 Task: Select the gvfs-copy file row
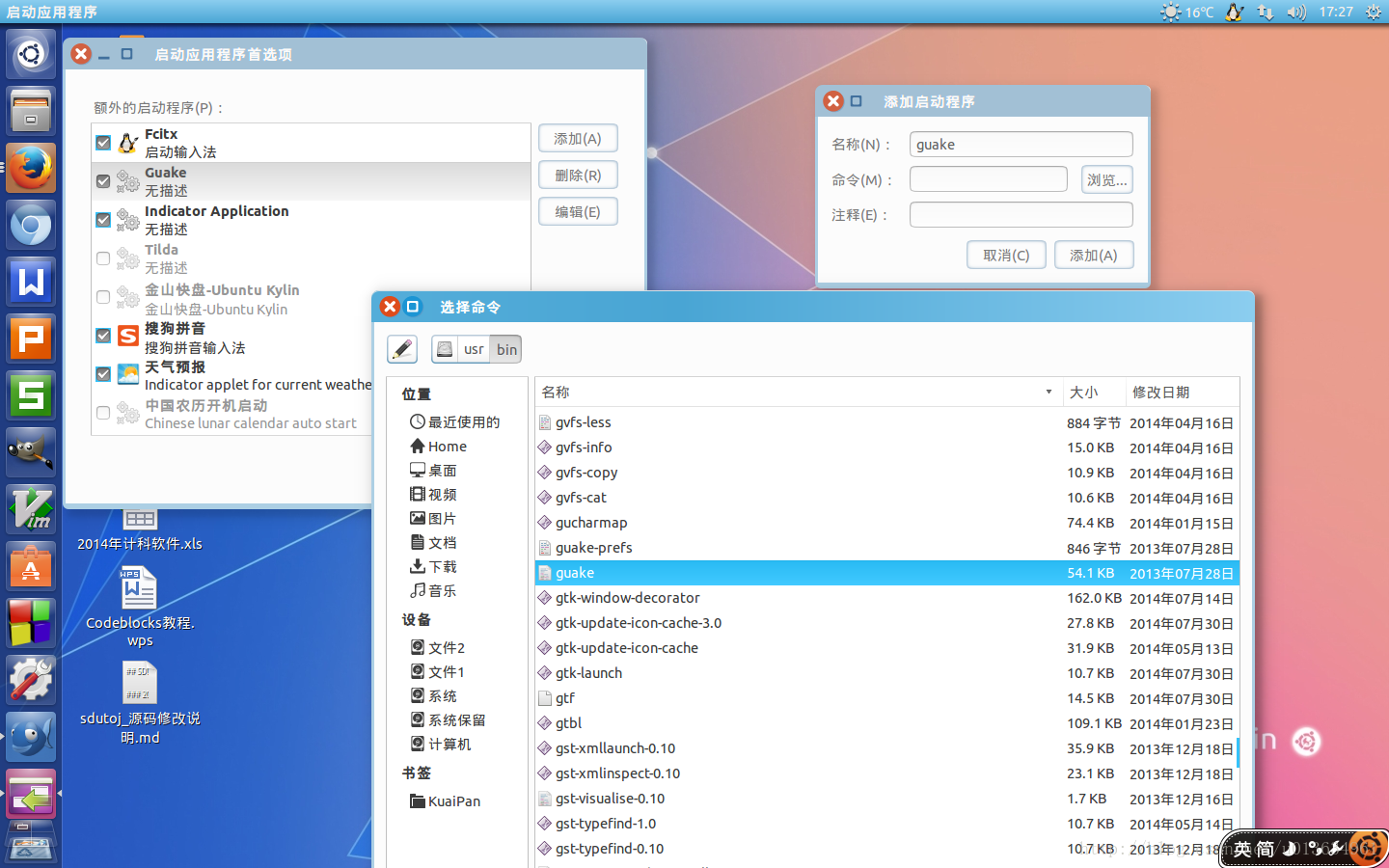tap(886, 473)
